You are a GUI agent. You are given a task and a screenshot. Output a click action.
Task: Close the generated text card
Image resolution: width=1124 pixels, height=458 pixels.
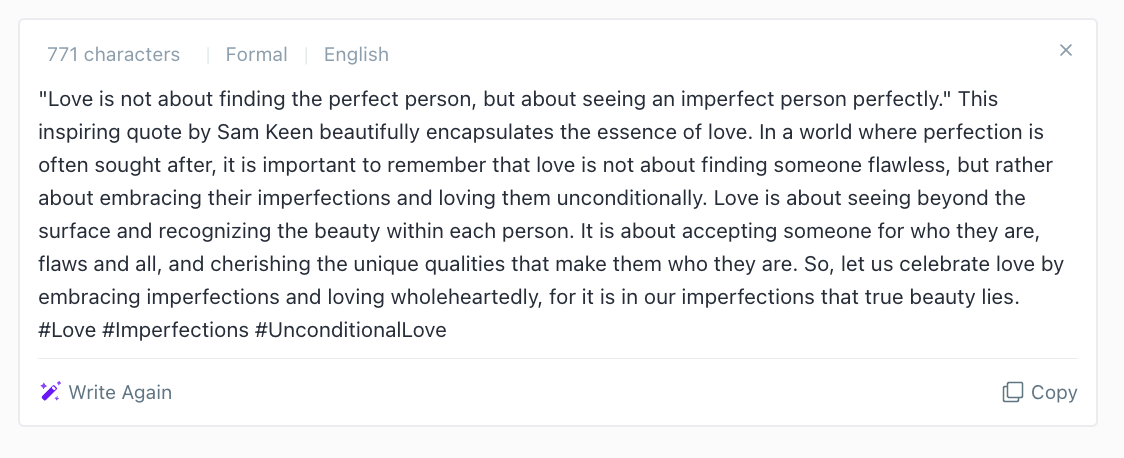tap(1066, 50)
